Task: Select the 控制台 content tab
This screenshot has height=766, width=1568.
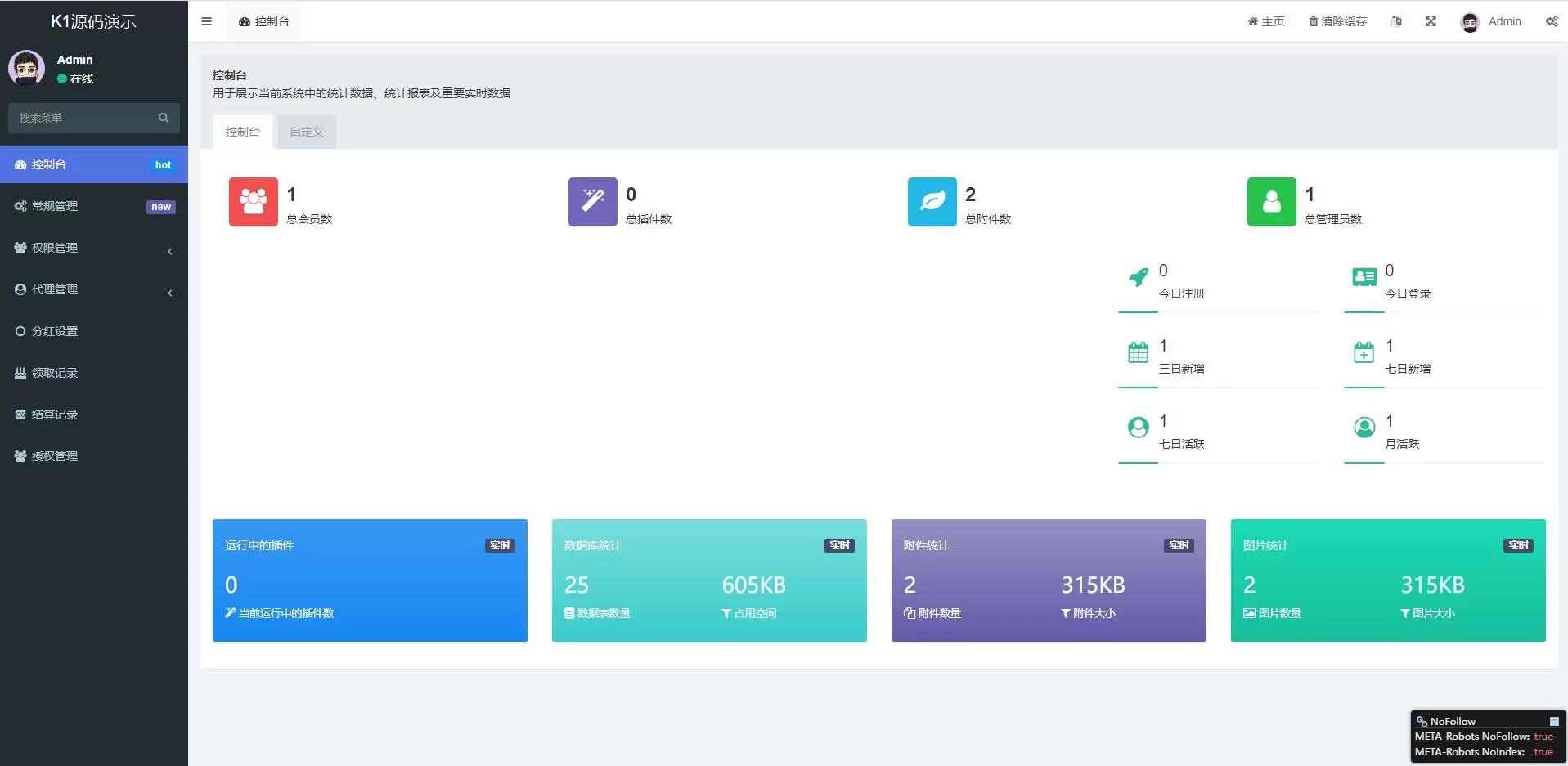Action: 243,132
